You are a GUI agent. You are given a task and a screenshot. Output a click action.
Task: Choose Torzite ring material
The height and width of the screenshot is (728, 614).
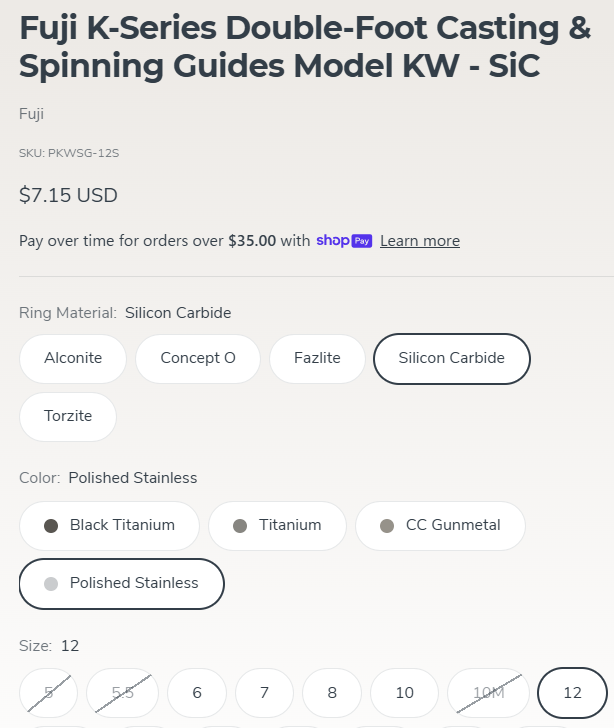[x=68, y=416]
